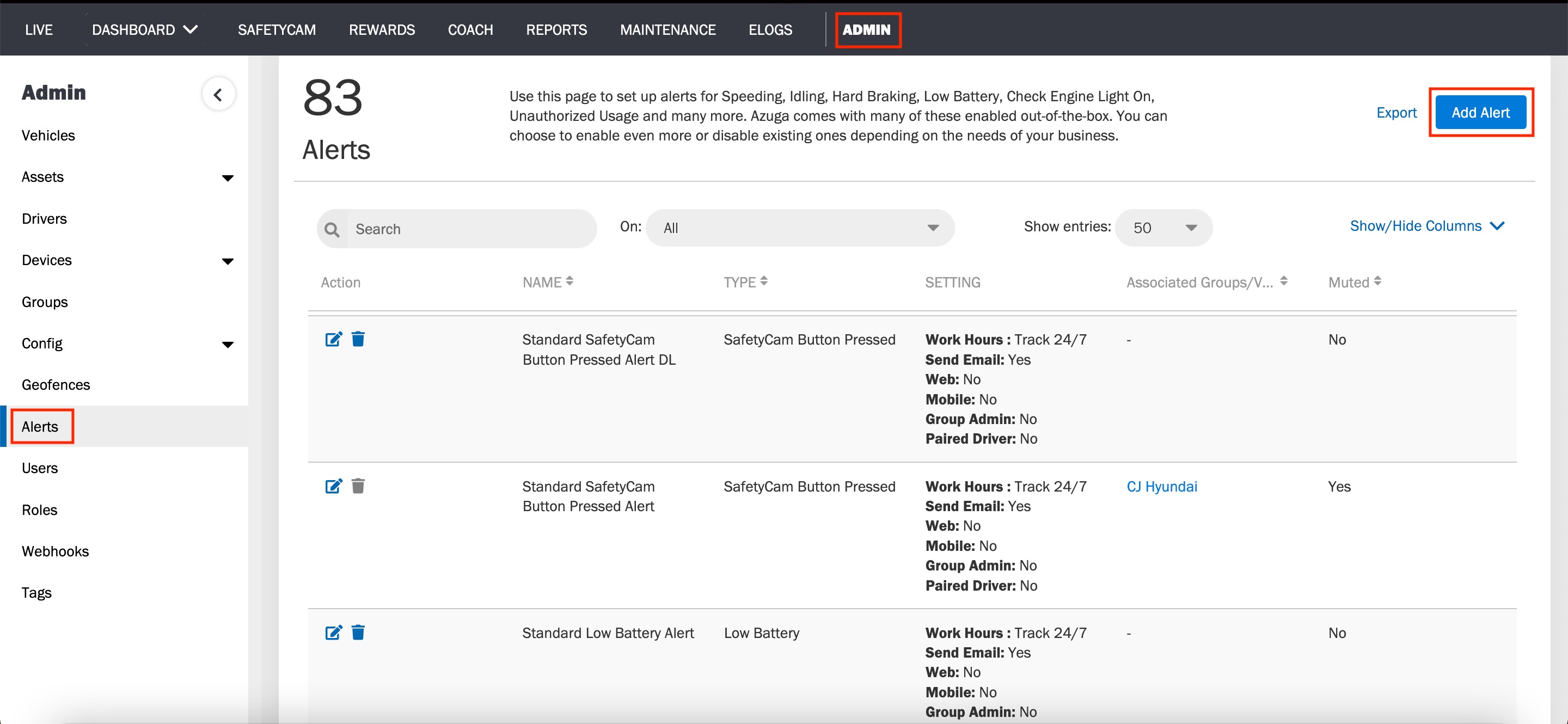Select the ADMIN tab
Image resolution: width=1568 pixels, height=724 pixels.
coord(867,29)
